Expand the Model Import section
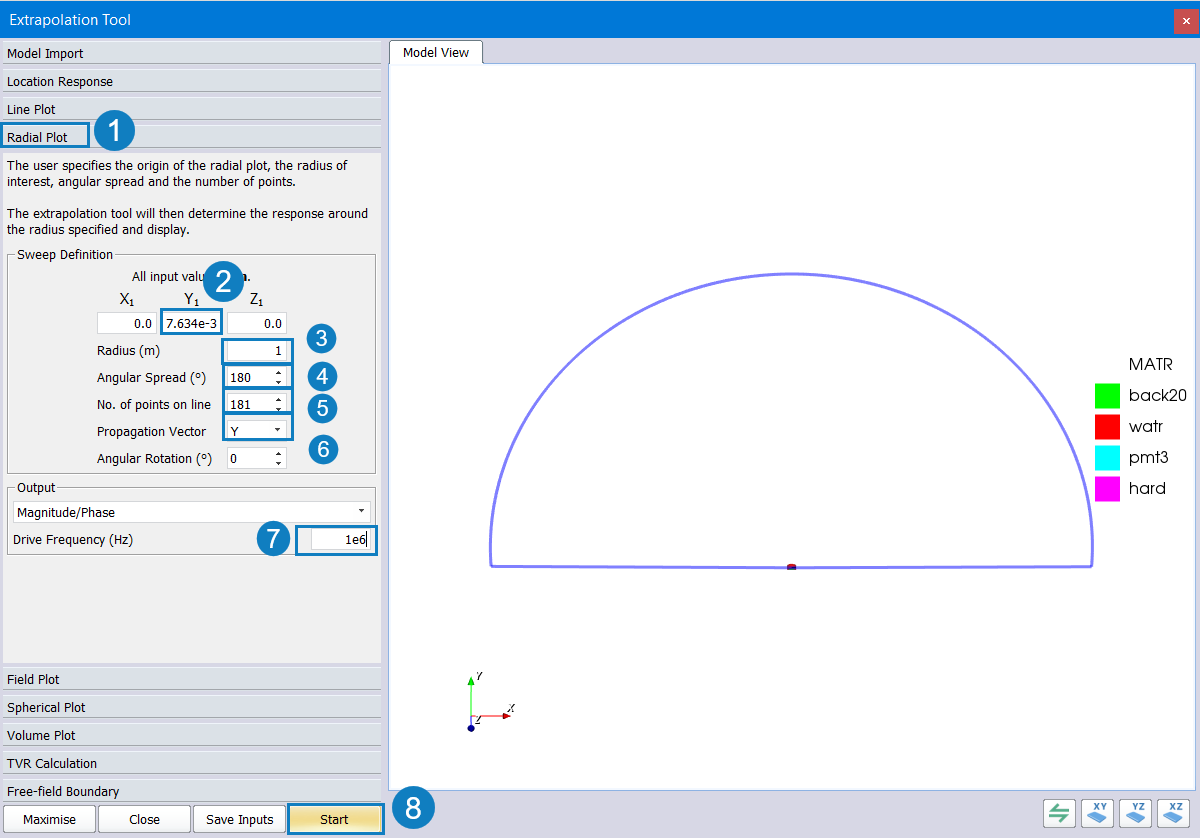The width and height of the screenshot is (1200, 838). 192,53
